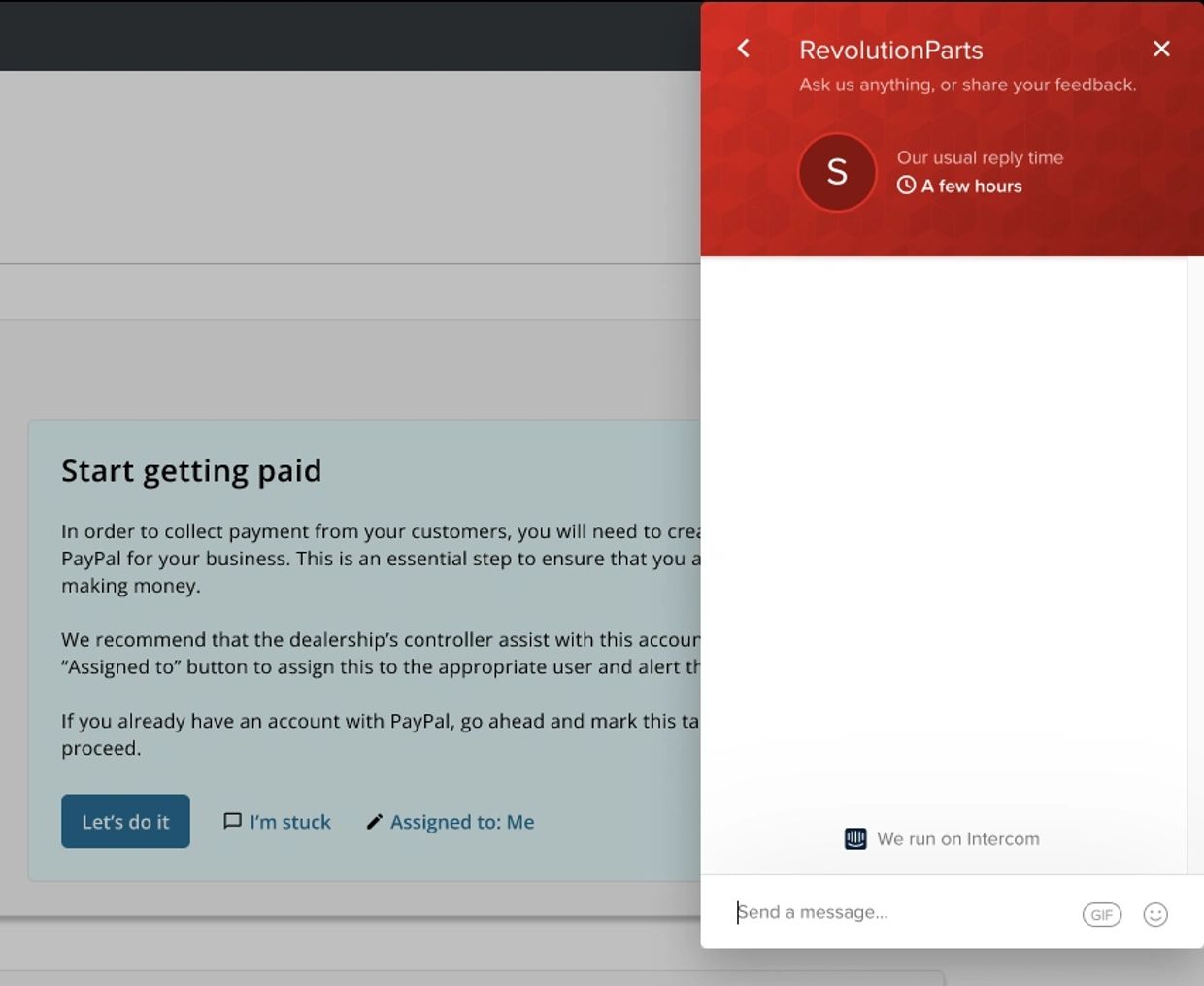Go back using the chat back arrow

point(744,49)
